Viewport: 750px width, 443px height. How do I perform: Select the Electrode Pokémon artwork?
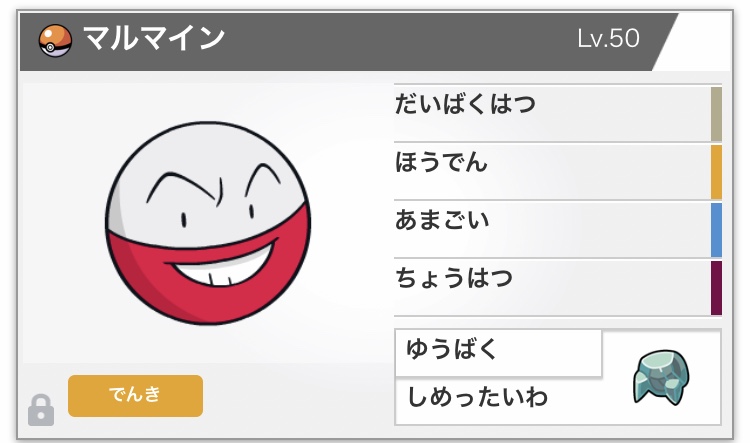(x=208, y=223)
